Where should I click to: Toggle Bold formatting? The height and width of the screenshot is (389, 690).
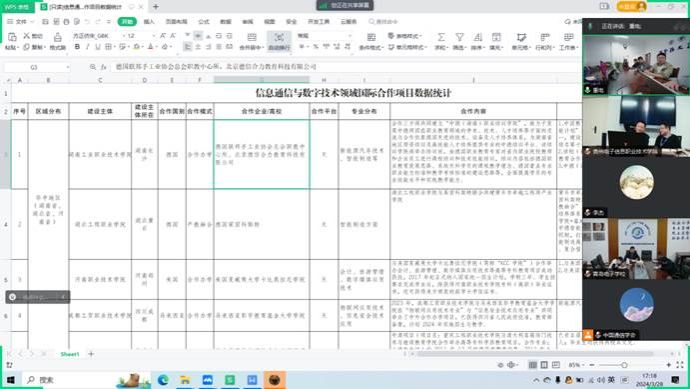tap(77, 47)
